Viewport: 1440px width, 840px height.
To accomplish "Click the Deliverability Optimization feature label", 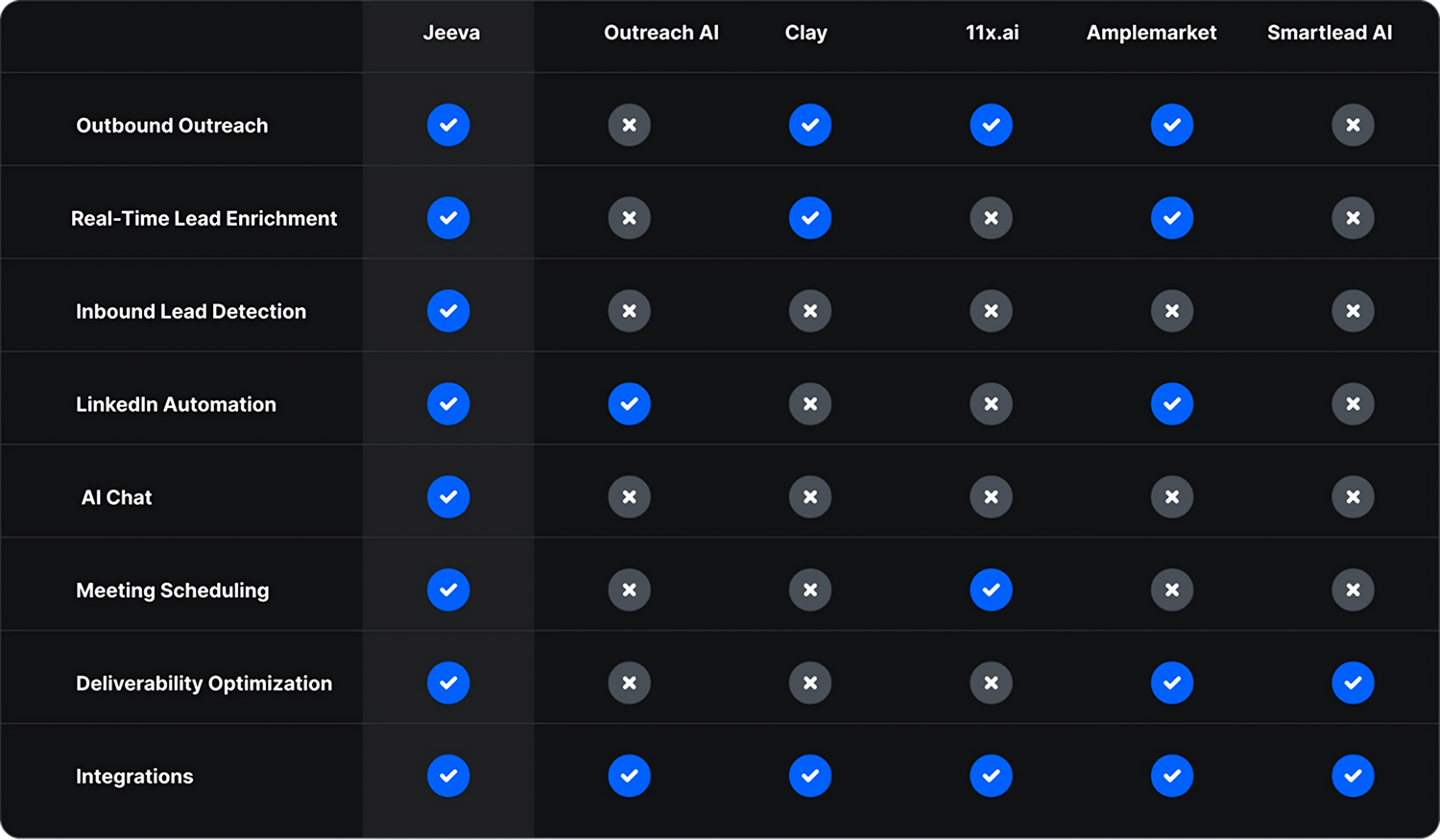I will 204,684.
